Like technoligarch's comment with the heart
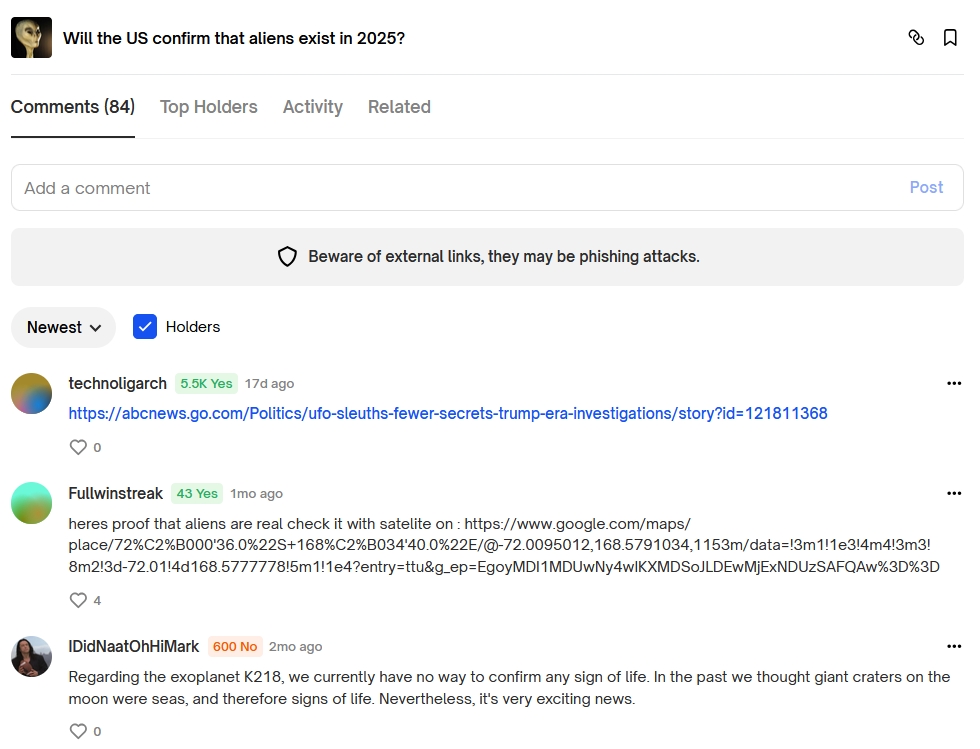The image size is (980, 749). pyautogui.click(x=79, y=447)
